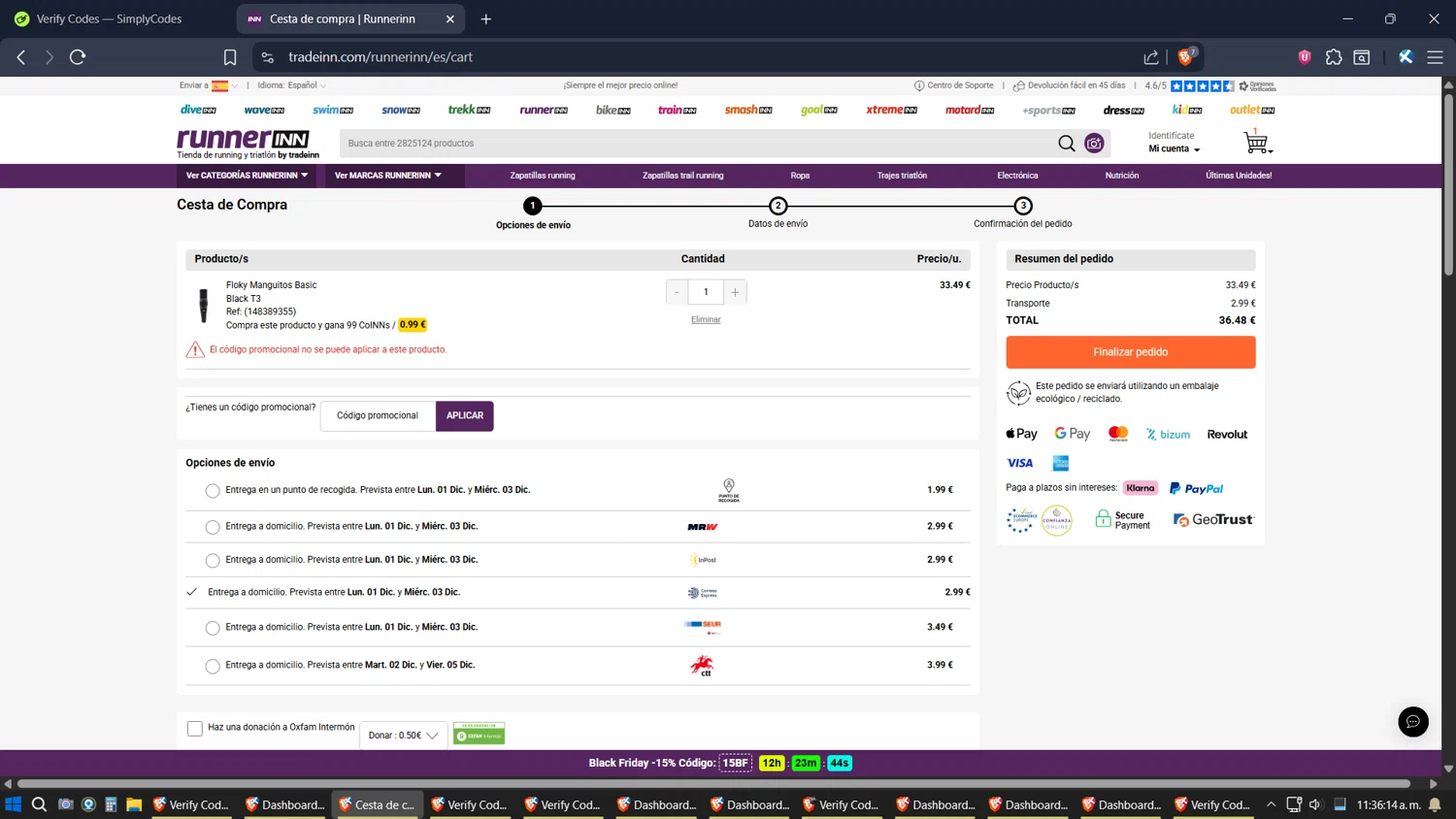Viewport: 1456px width, 819px height.
Task: Open Centro de Soporte link
Action: (x=953, y=85)
